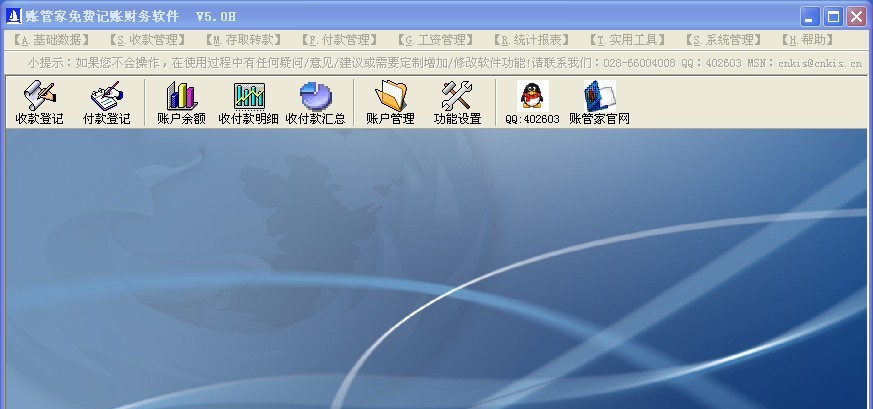Viewport: 873px width, 409px height.
Task: Open the 实用工具 menu
Action: click(629, 40)
